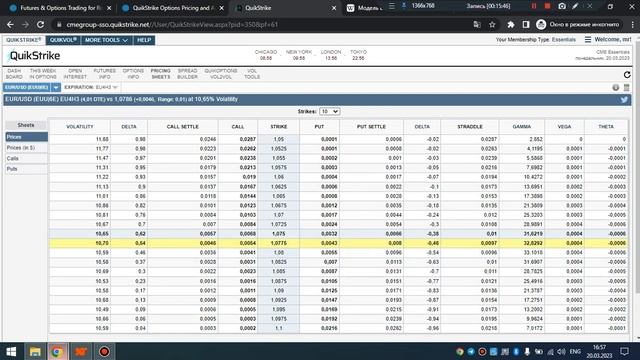Select the Prices sheet in sidebar
This screenshot has width=640, height=360.
coord(27,137)
